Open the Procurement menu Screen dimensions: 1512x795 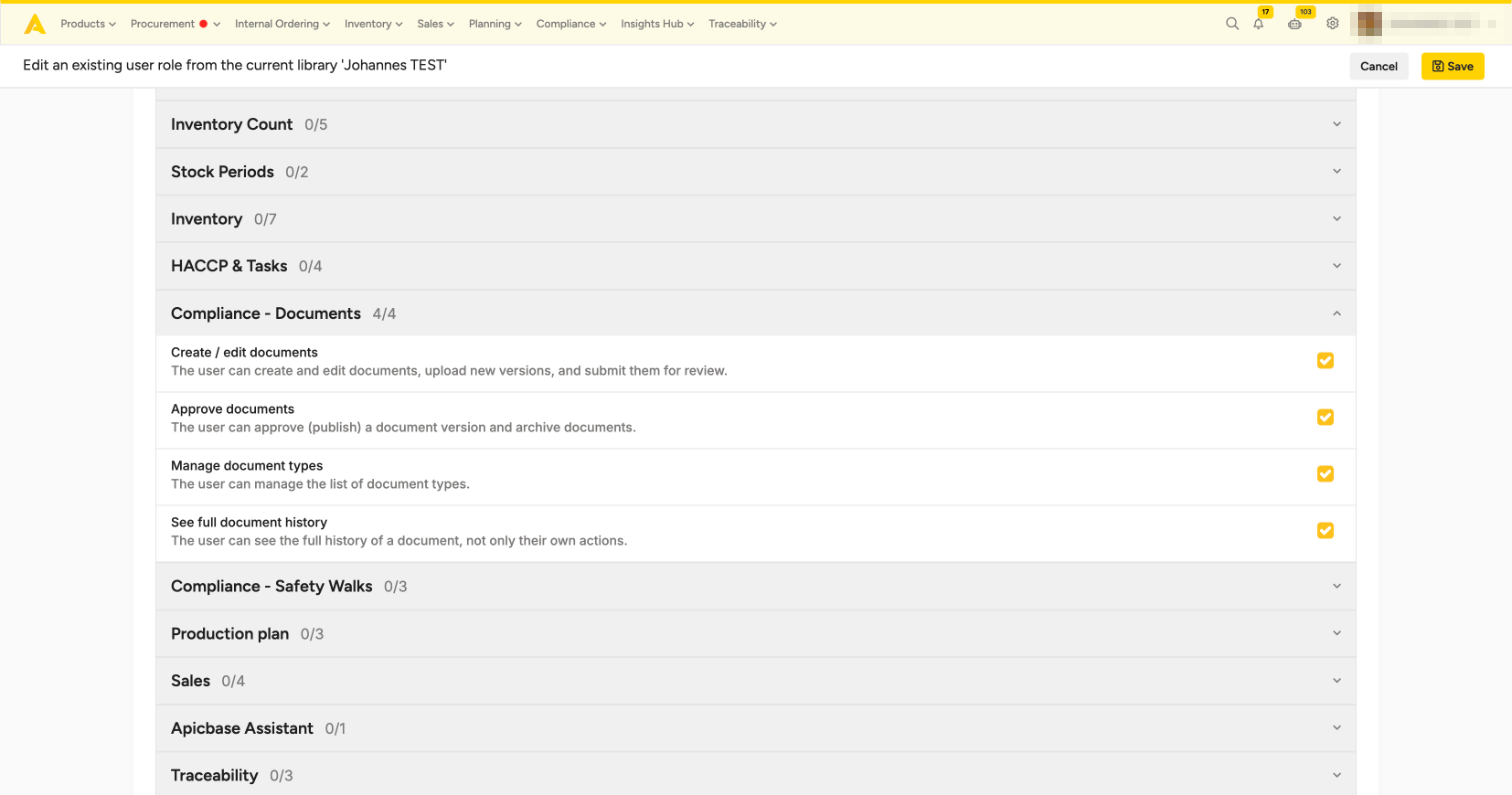click(x=175, y=24)
